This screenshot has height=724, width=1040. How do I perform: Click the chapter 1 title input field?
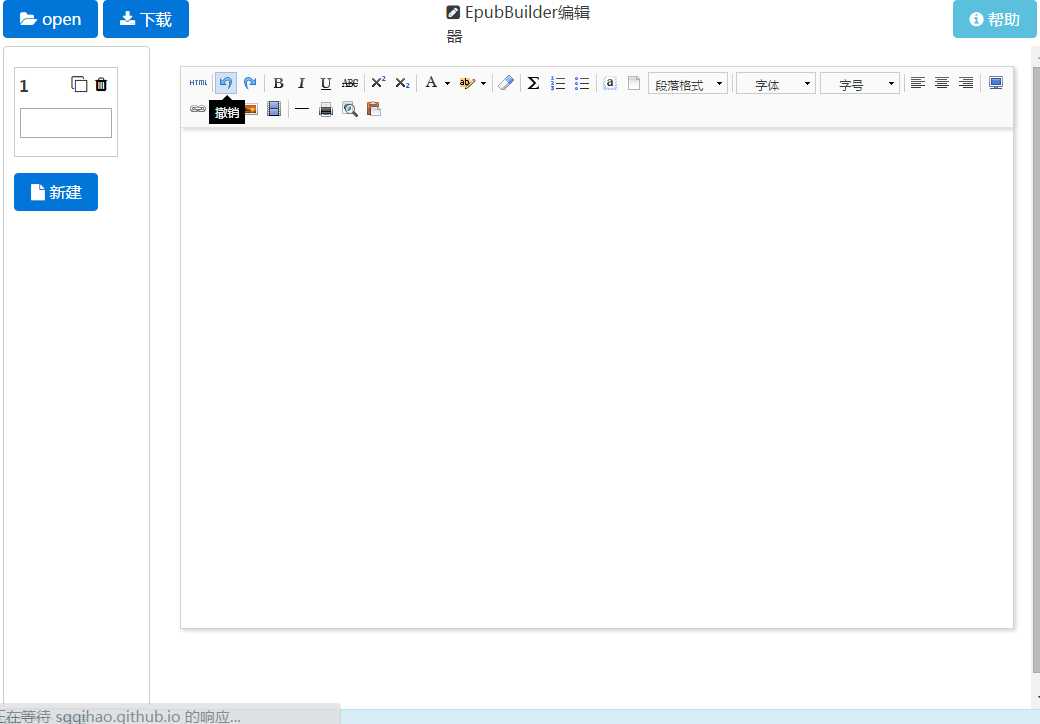click(66, 123)
